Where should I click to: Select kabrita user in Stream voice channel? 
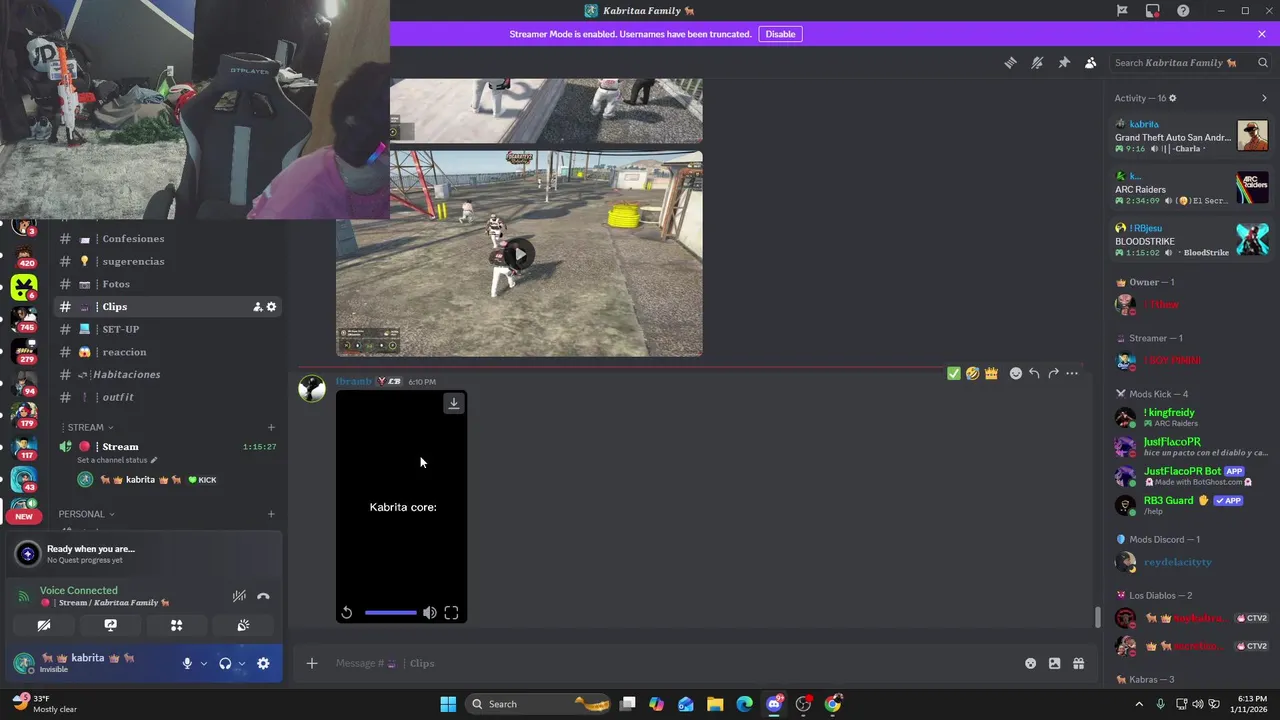(x=150, y=480)
